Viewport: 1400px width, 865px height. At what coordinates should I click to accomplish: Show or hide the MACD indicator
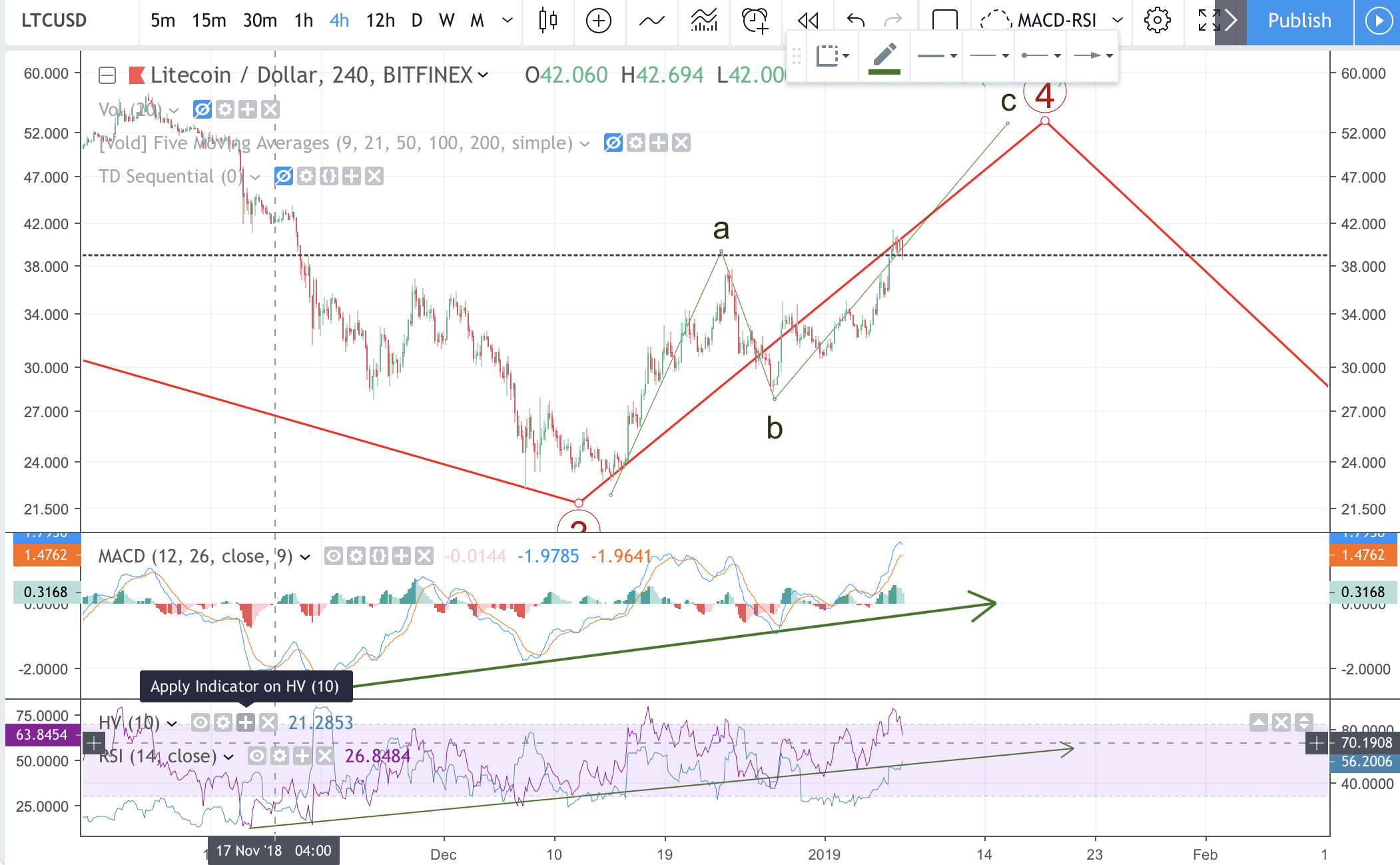click(x=333, y=556)
